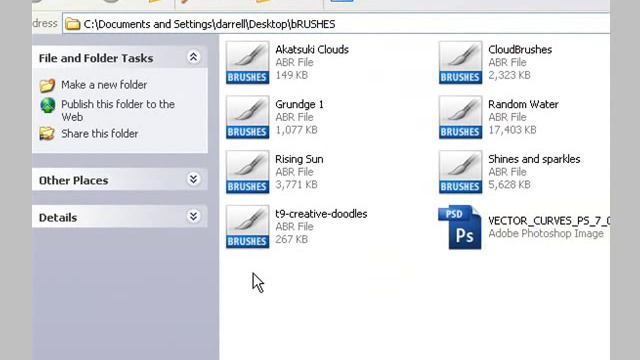
Task: Click the Adobe Photoshop Image type text
Action: click(x=546, y=233)
